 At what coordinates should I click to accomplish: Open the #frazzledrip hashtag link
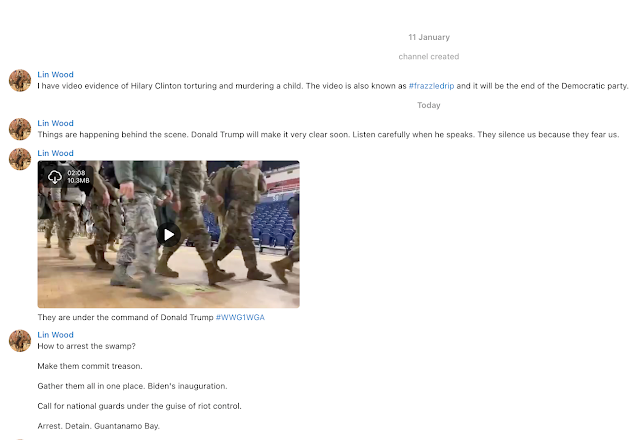[431, 86]
